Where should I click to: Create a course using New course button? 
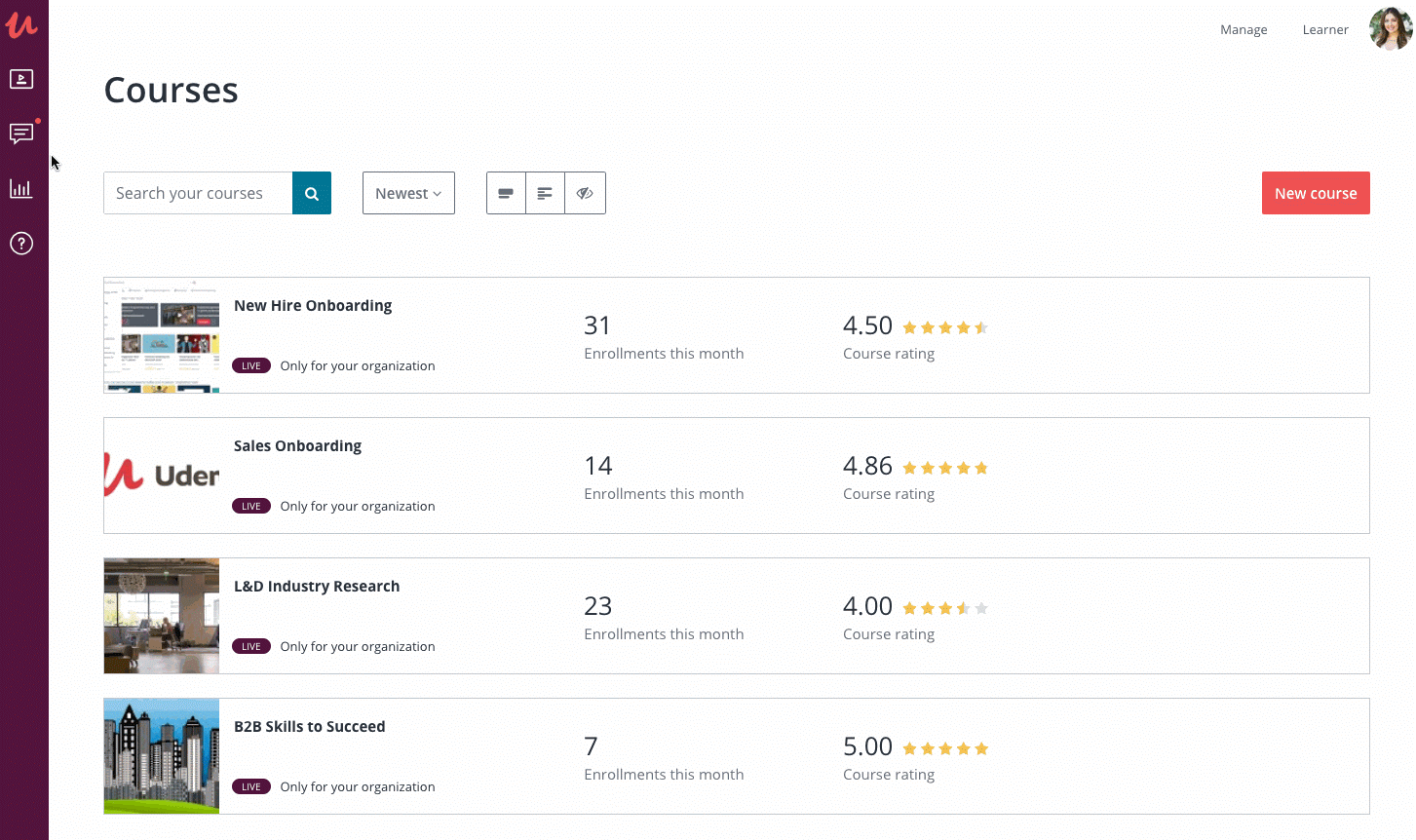[x=1316, y=193]
